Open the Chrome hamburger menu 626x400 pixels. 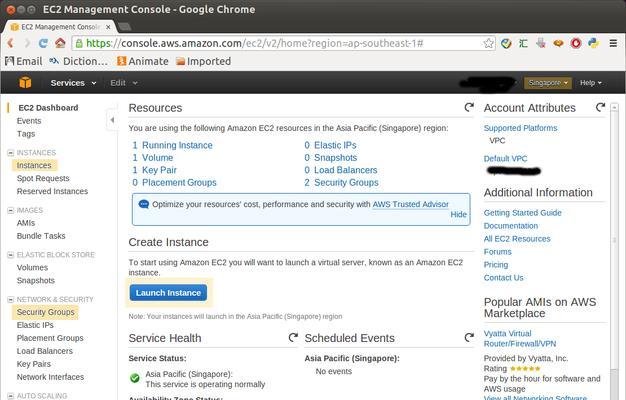[612, 43]
